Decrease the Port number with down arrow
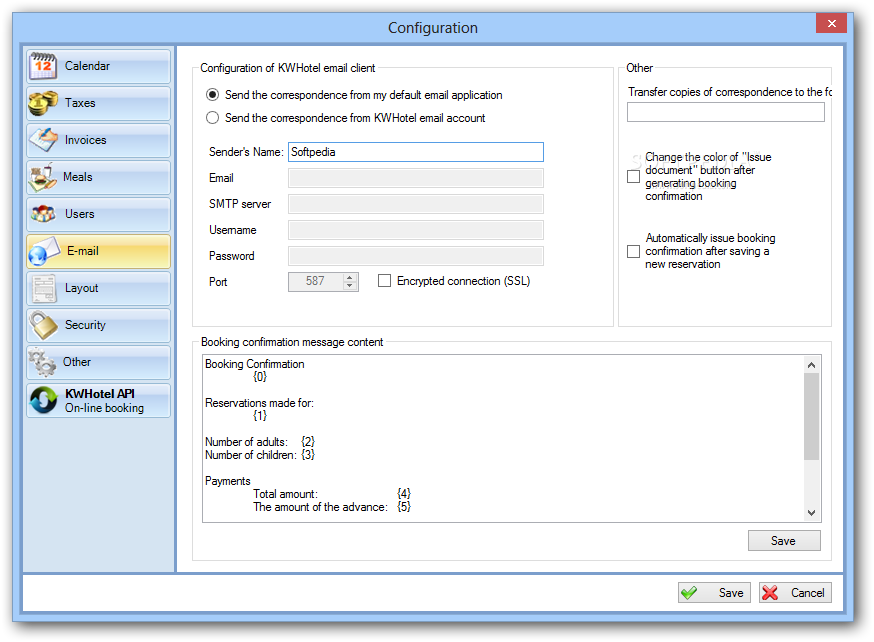The image size is (874, 642). pos(349,286)
